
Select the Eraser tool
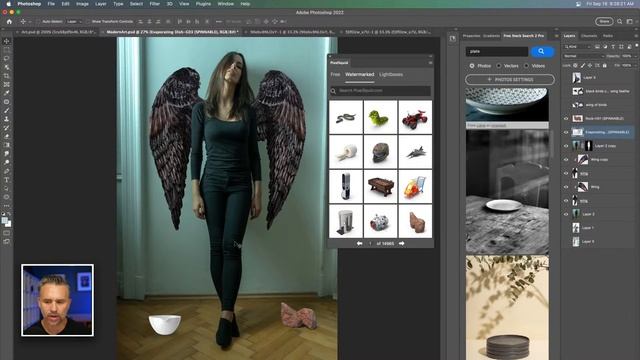(7, 136)
